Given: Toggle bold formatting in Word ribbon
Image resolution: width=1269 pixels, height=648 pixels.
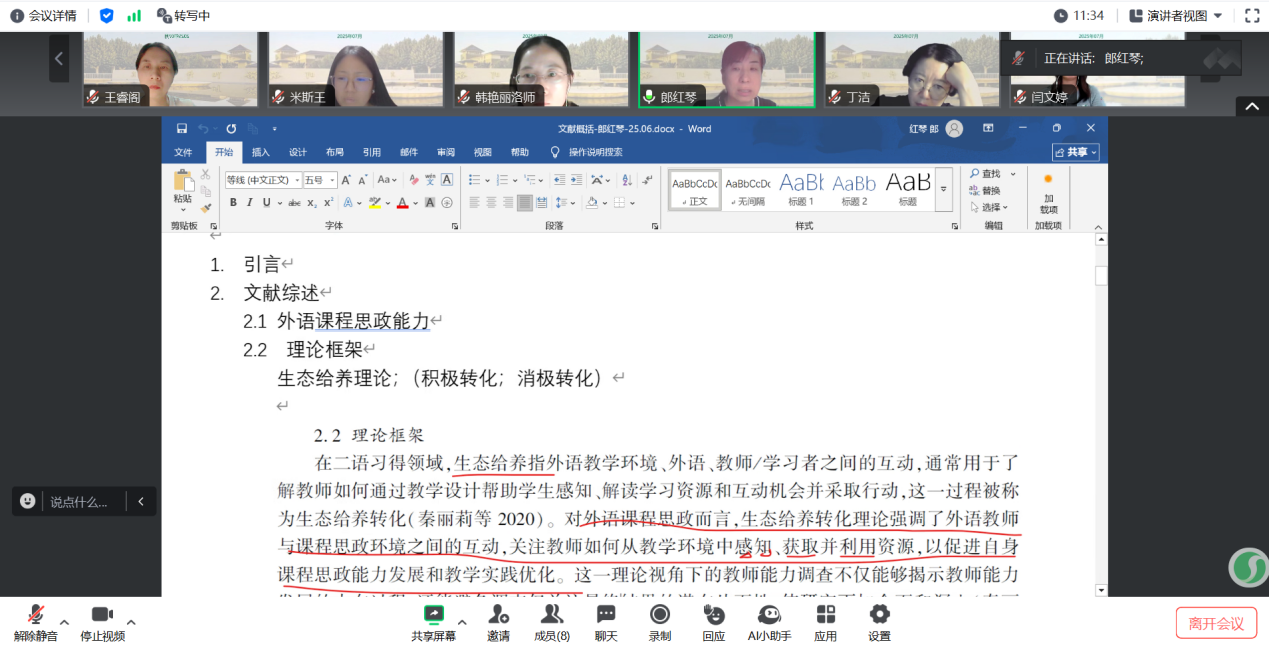Looking at the screenshot, I should point(233,203).
